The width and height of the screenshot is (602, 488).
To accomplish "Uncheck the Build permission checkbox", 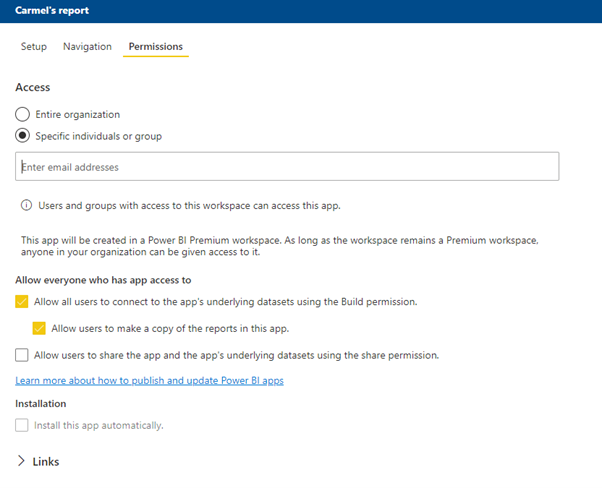I will pos(22,301).
